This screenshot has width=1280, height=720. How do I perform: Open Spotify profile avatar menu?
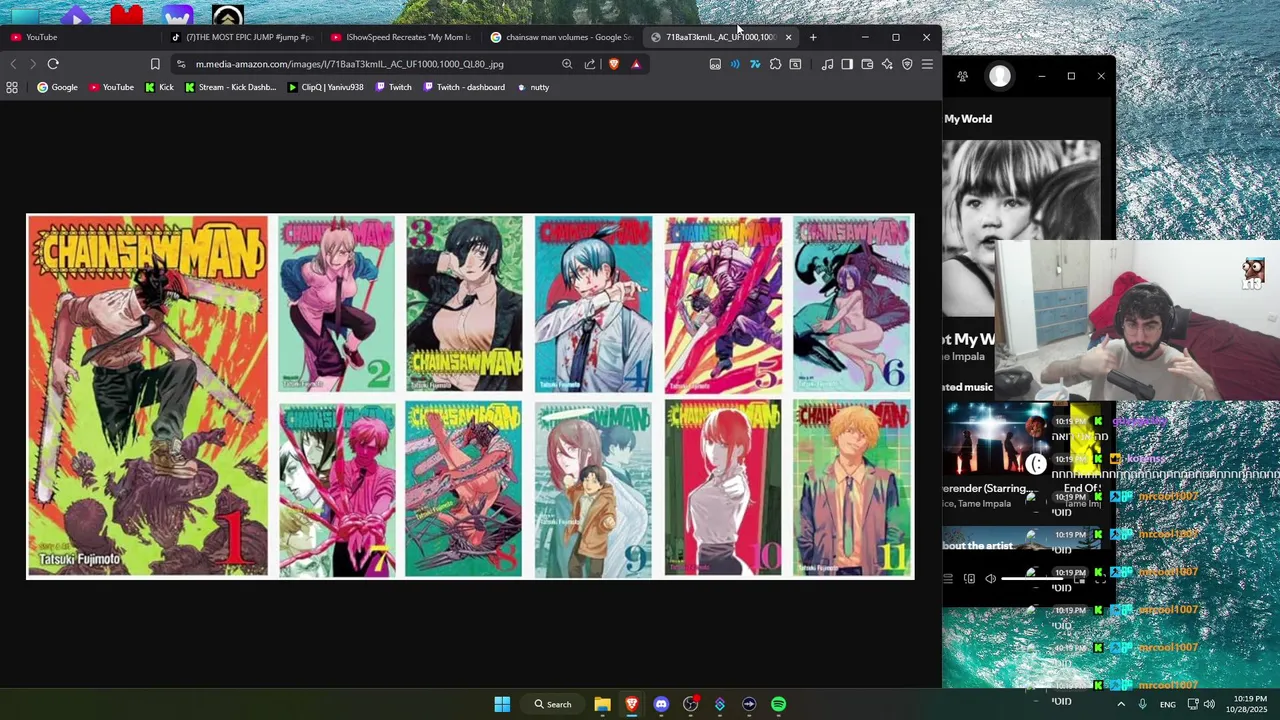1000,76
